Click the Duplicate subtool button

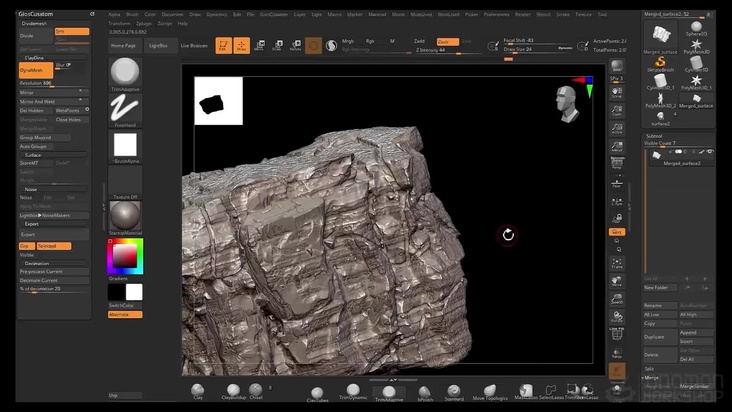(660, 337)
